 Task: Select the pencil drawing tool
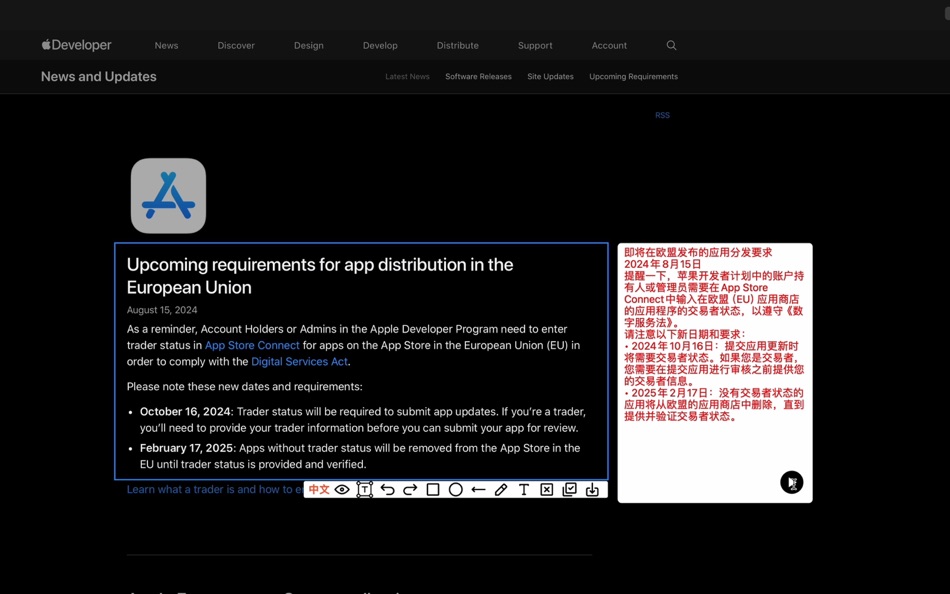(501, 490)
